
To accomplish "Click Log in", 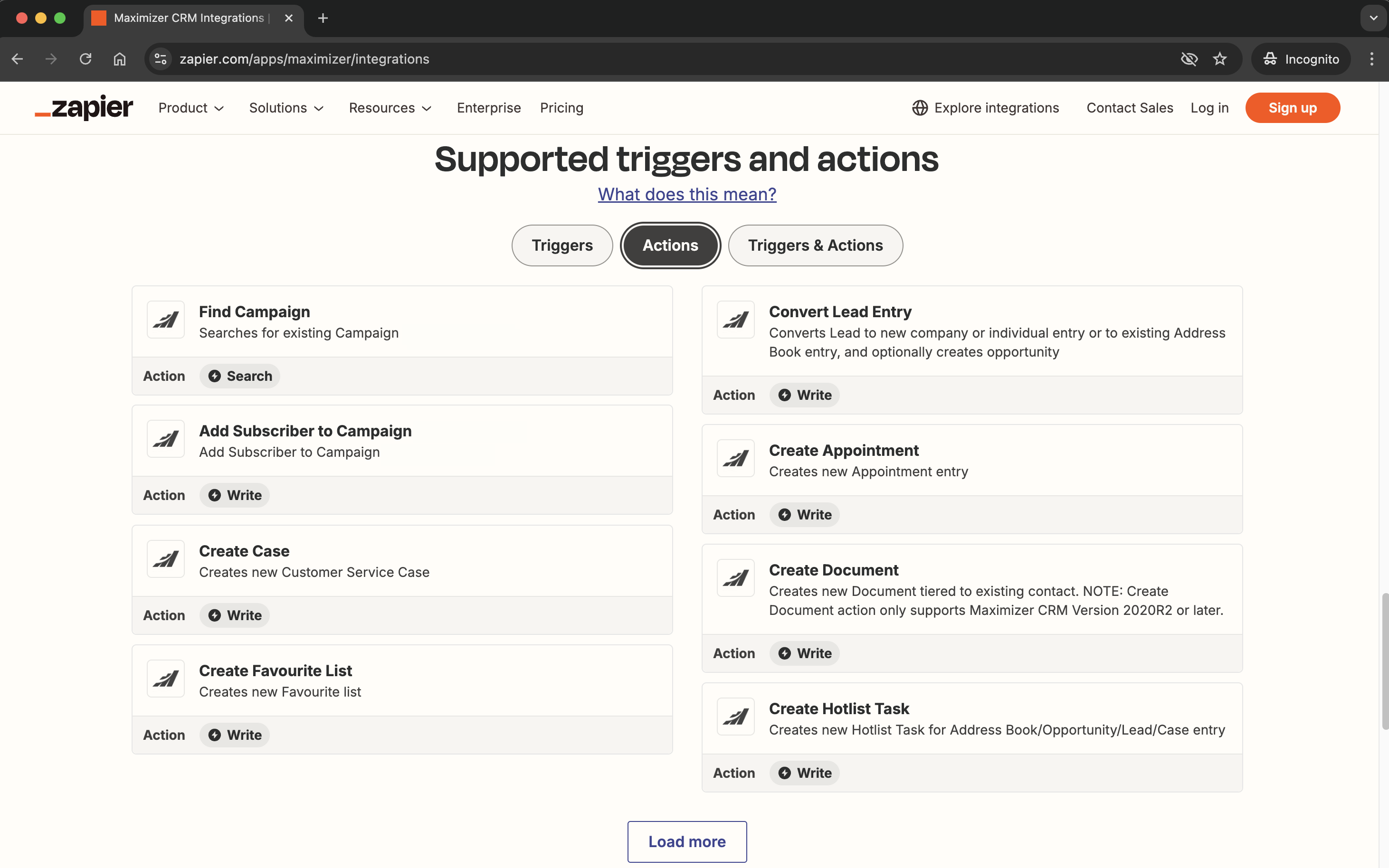I will (x=1209, y=108).
